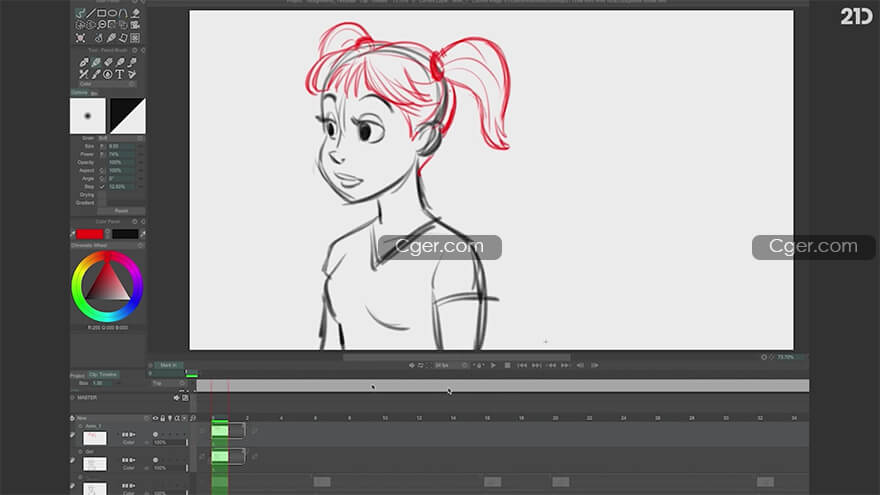The width and height of the screenshot is (880, 495).
Task: Select the Text tool (T icon)
Action: (x=120, y=75)
